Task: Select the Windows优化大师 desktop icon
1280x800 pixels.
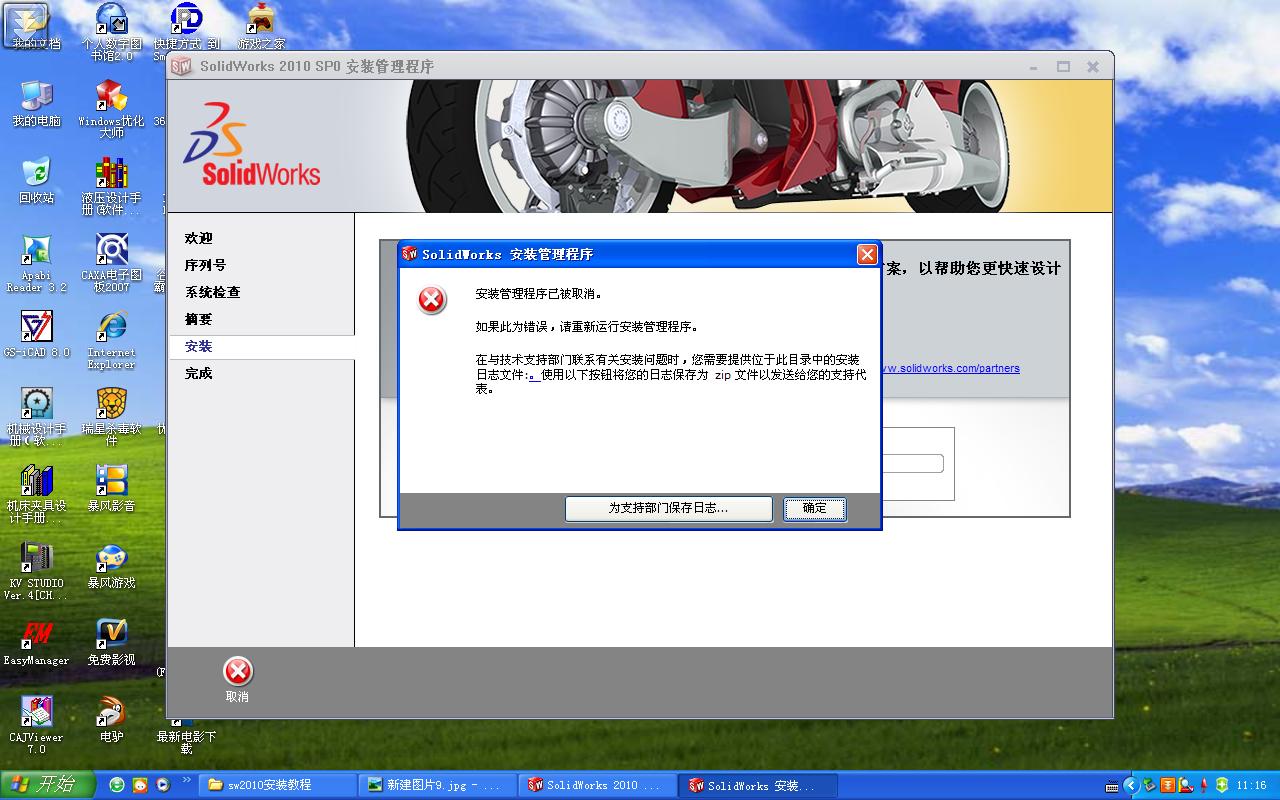Action: pos(111,108)
